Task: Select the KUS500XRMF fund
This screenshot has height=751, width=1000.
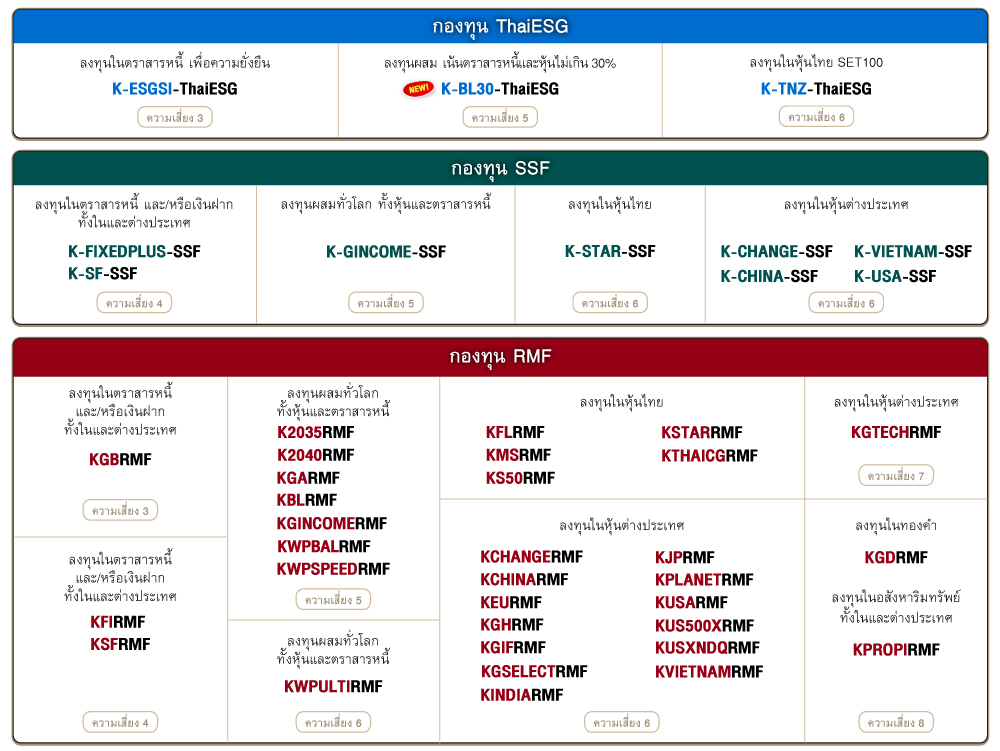Action: 704,626
